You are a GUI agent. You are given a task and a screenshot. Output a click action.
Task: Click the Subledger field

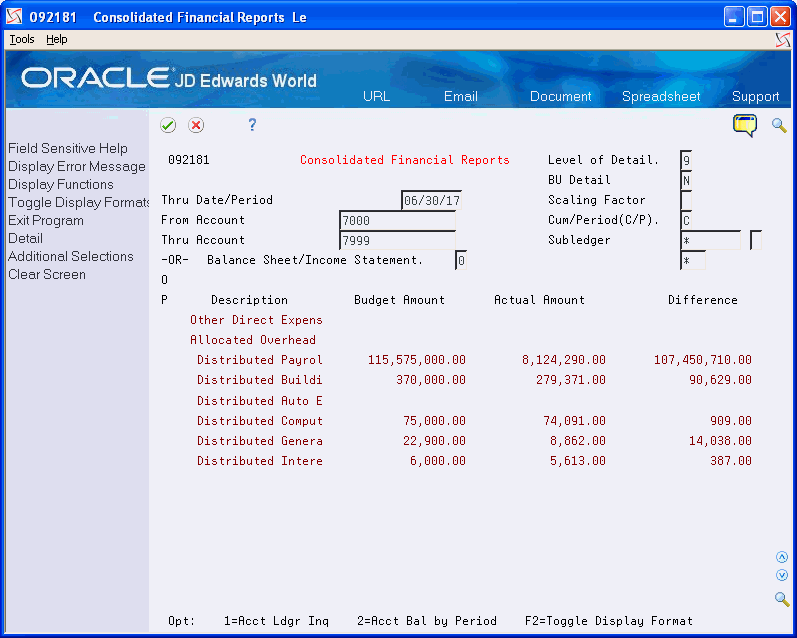click(711, 240)
